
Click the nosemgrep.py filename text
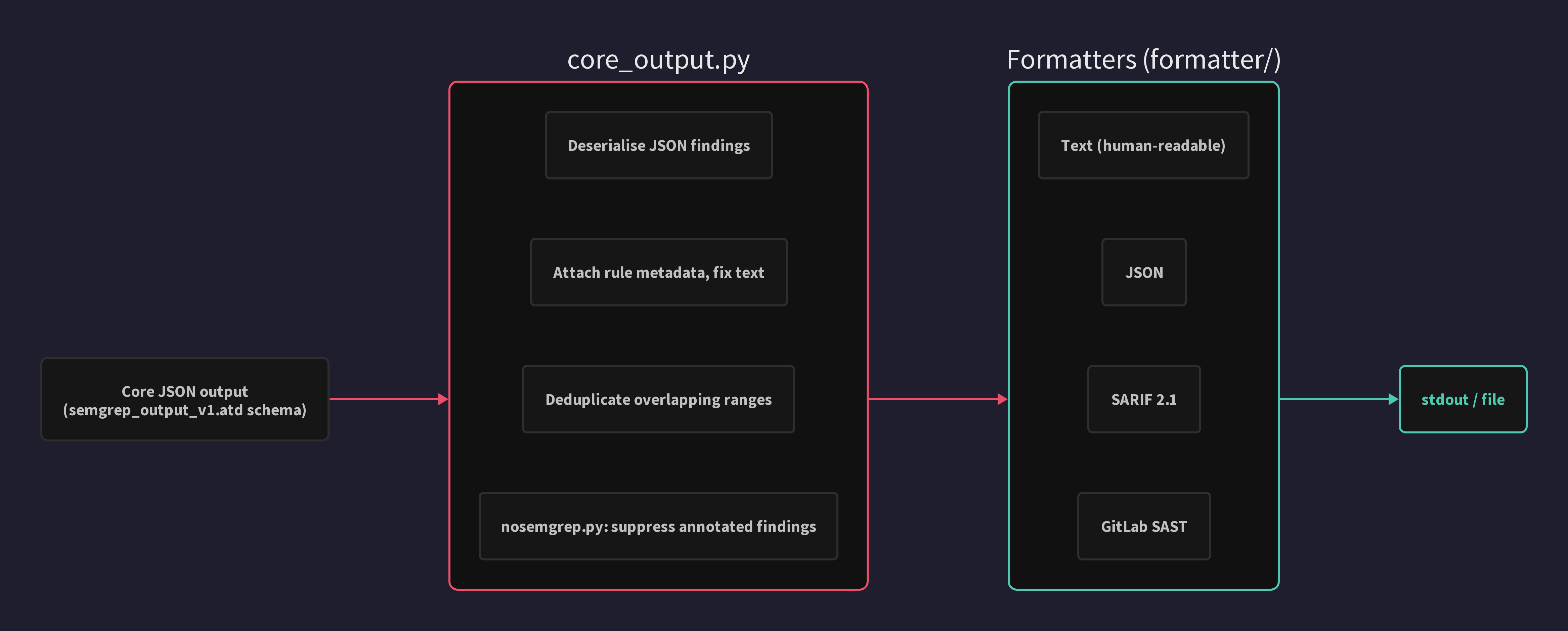[x=552, y=526]
